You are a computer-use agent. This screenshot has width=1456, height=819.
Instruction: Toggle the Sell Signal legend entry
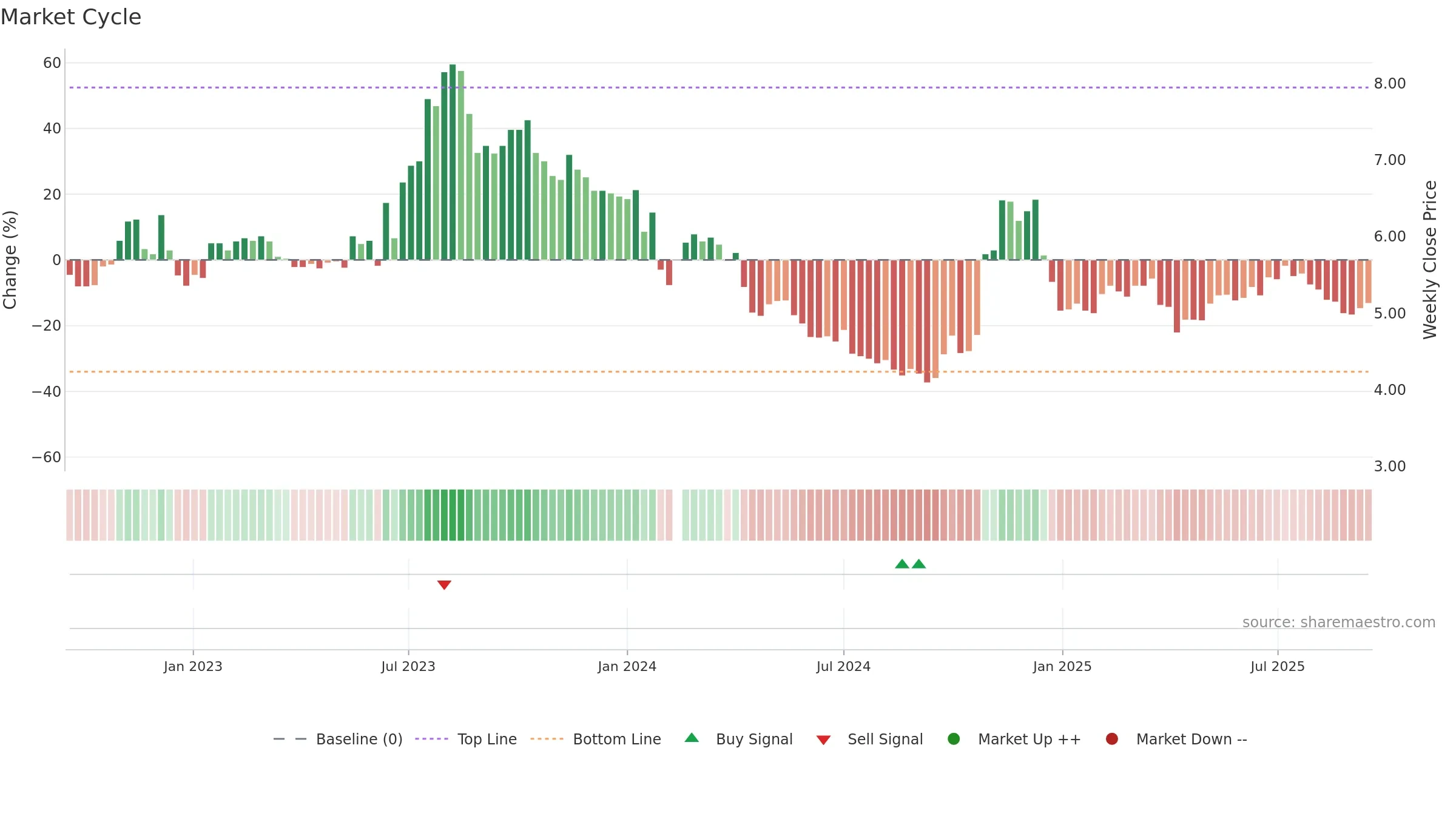869,739
